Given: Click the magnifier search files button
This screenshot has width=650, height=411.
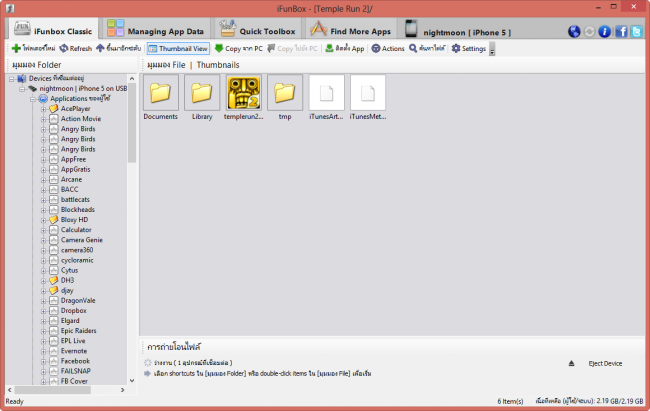Looking at the screenshot, I should [x=427, y=49].
